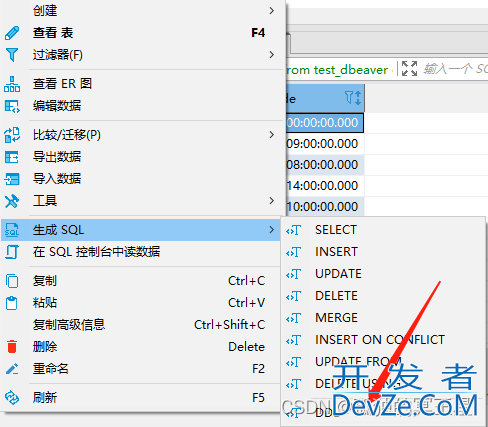Viewport: 488px width, 427px height.
Task: Choose 粘贴 from the menu
Action: pos(142,303)
